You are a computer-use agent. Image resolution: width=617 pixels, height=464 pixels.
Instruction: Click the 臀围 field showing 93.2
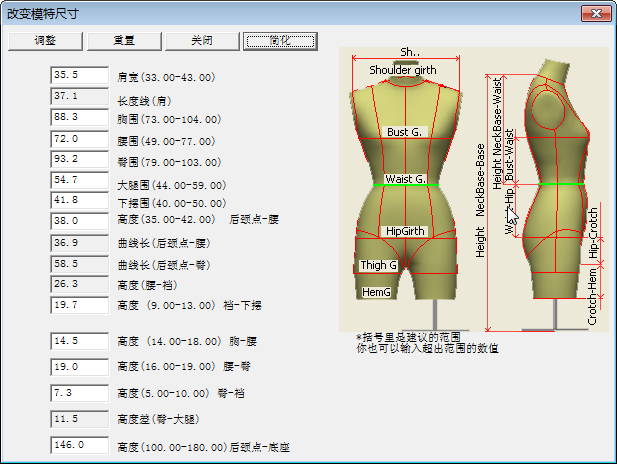(79, 159)
